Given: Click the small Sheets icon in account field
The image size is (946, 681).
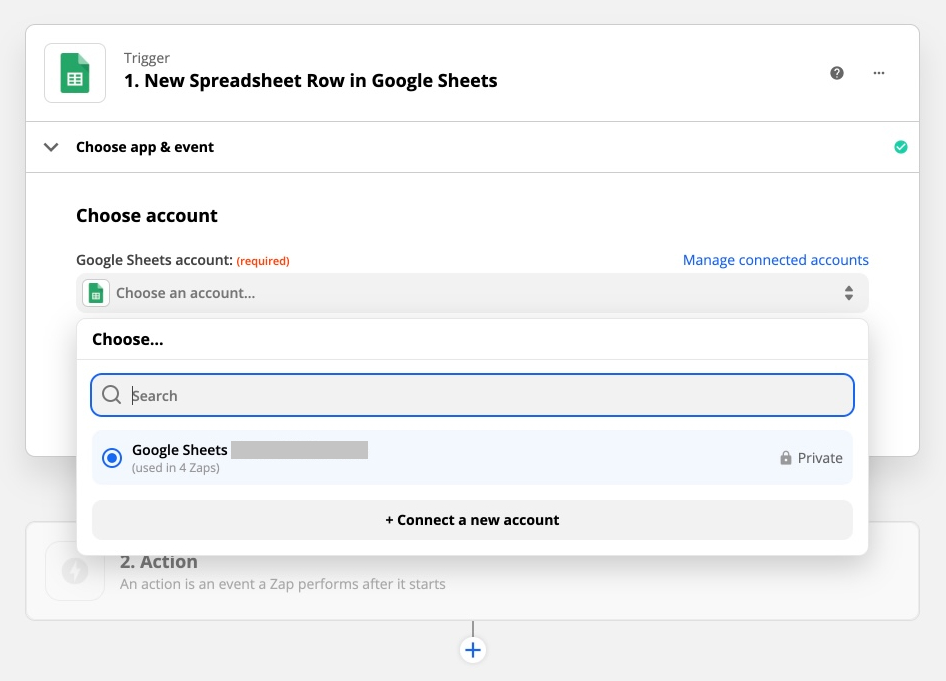Looking at the screenshot, I should coord(96,293).
